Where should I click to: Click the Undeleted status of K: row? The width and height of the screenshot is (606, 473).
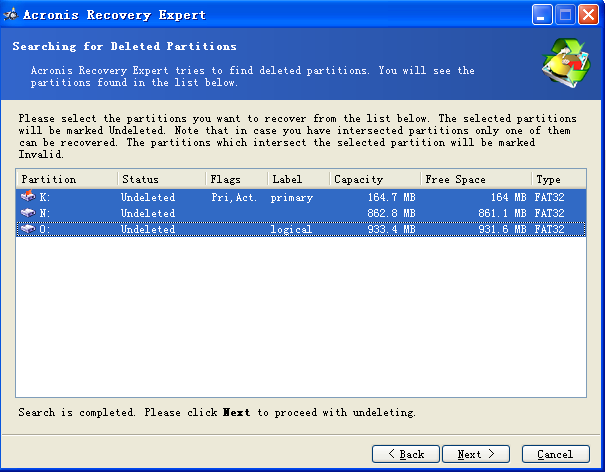pyautogui.click(x=148, y=197)
